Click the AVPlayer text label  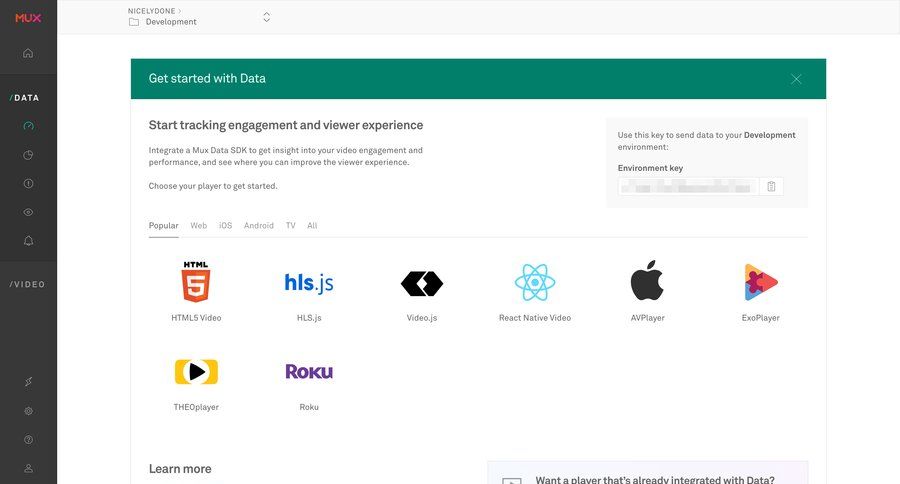click(x=647, y=317)
